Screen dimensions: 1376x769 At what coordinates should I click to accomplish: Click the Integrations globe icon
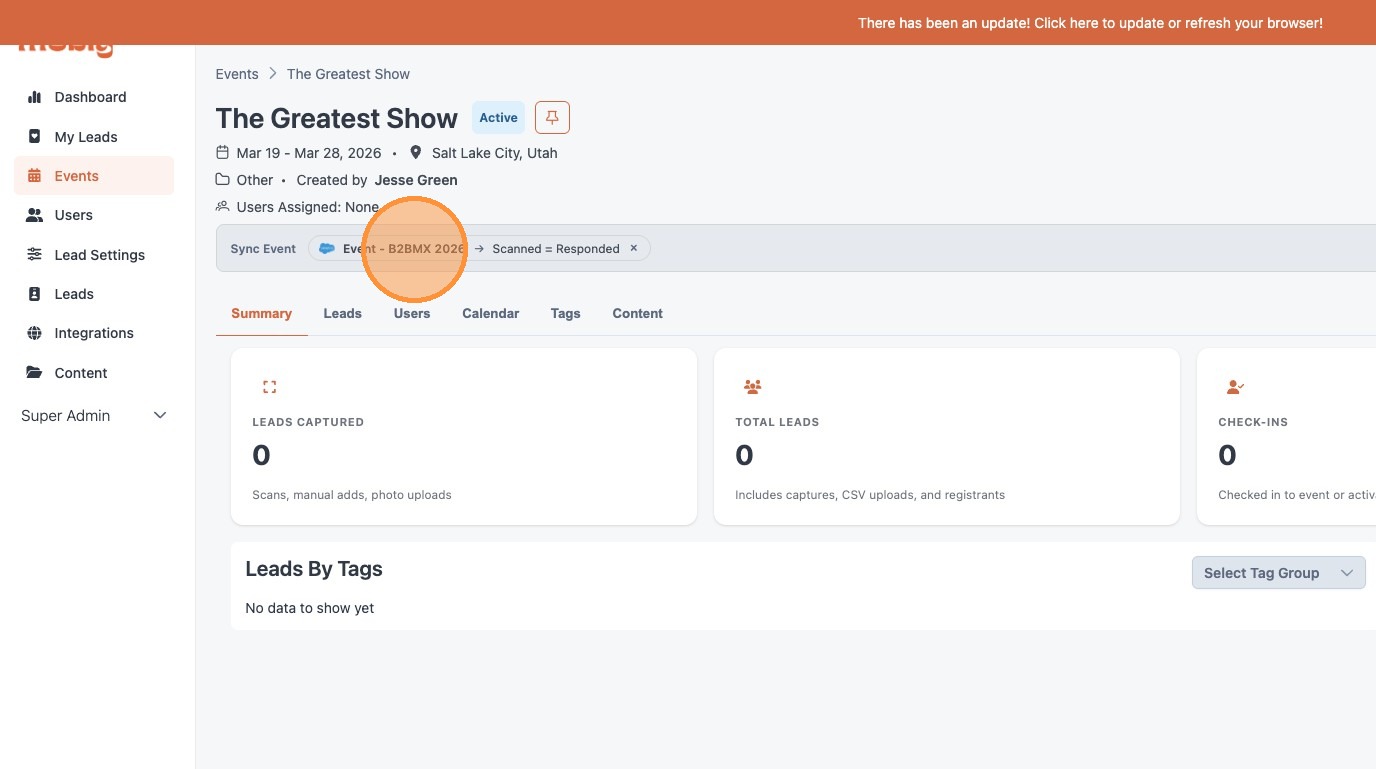pyautogui.click(x=35, y=333)
